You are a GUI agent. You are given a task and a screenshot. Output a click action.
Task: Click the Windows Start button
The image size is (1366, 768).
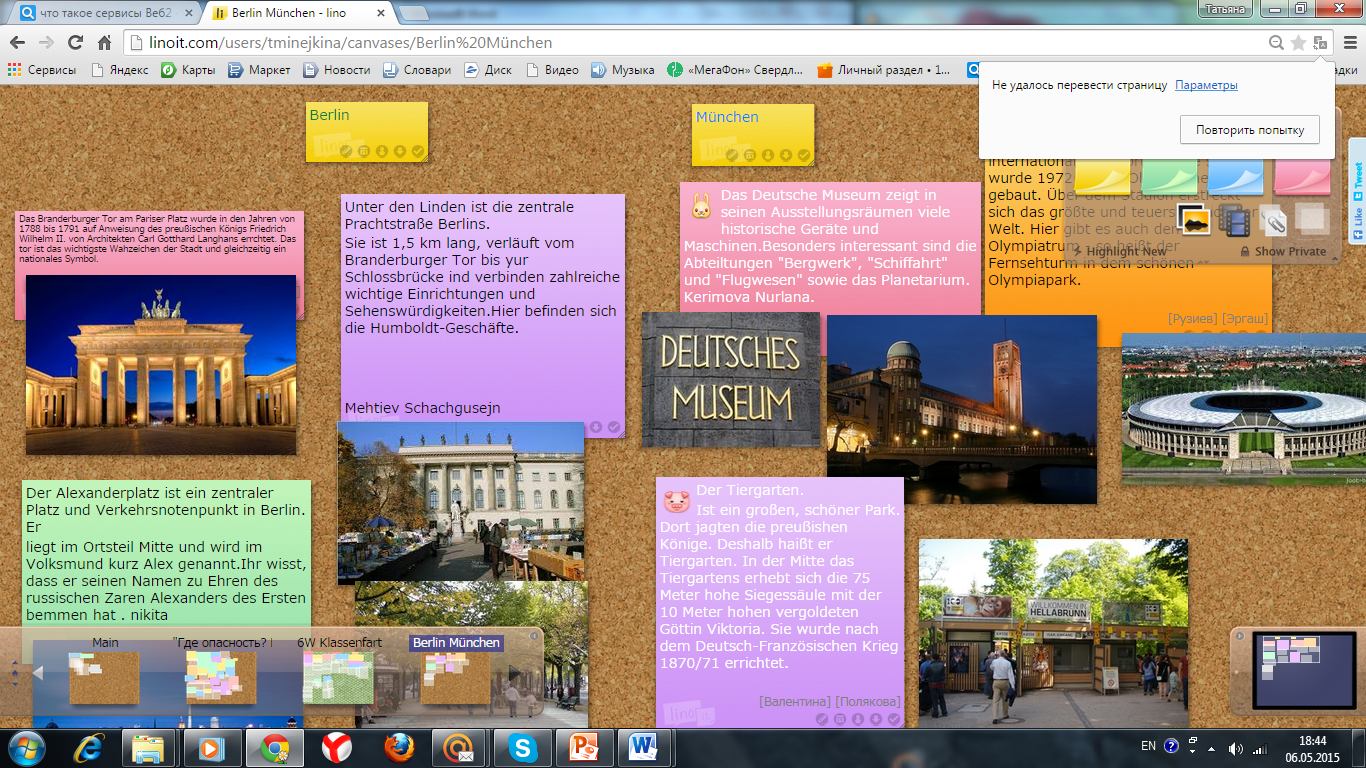pos(27,747)
